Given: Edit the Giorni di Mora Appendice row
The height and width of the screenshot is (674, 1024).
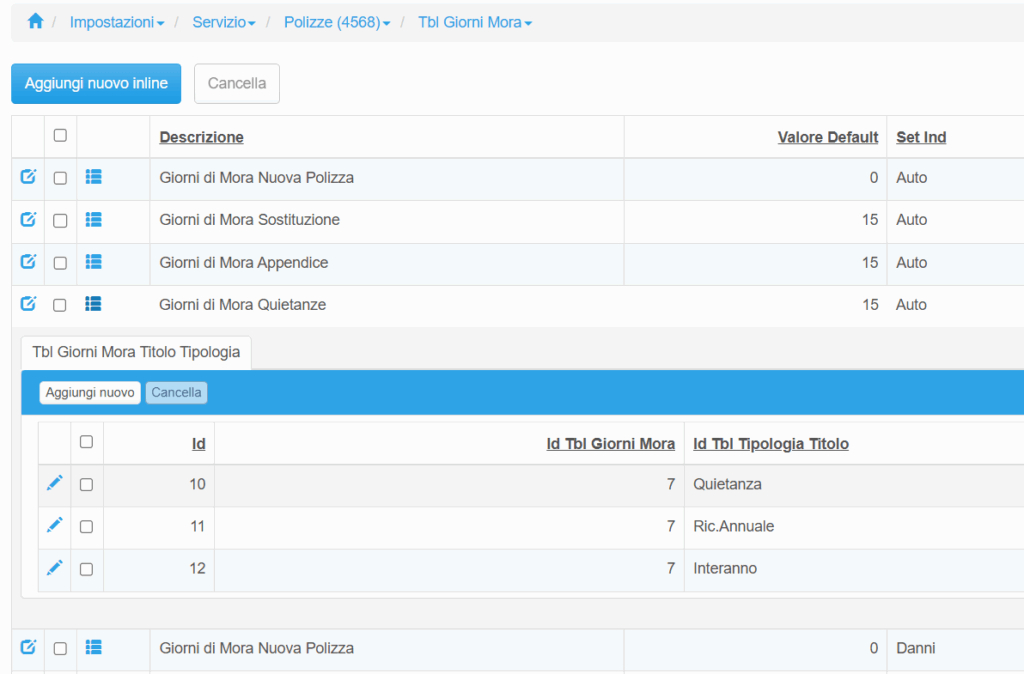Looking at the screenshot, I should pos(28,262).
